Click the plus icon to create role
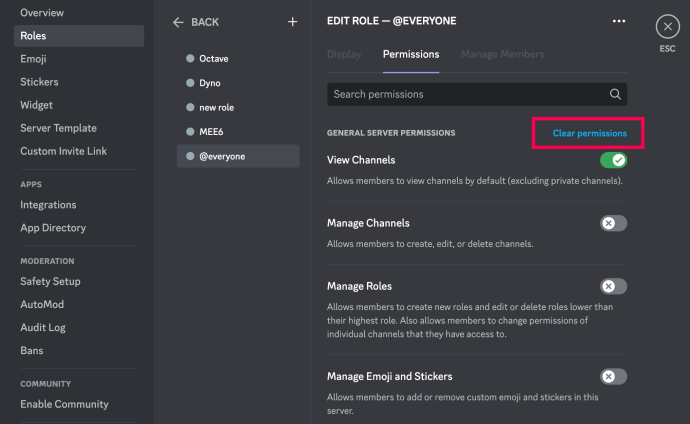This screenshot has height=424, width=690. [292, 21]
